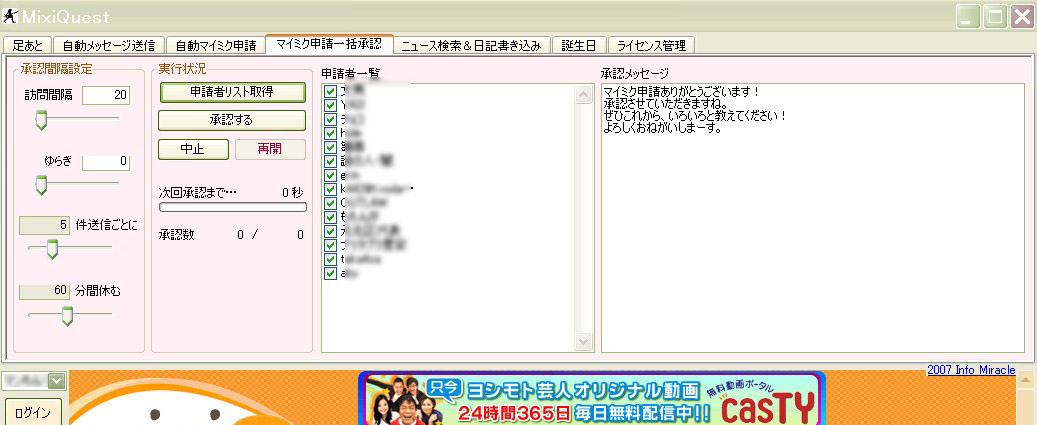Click the 次回承認まで progress bar
The image size is (1037, 425).
pos(233,207)
